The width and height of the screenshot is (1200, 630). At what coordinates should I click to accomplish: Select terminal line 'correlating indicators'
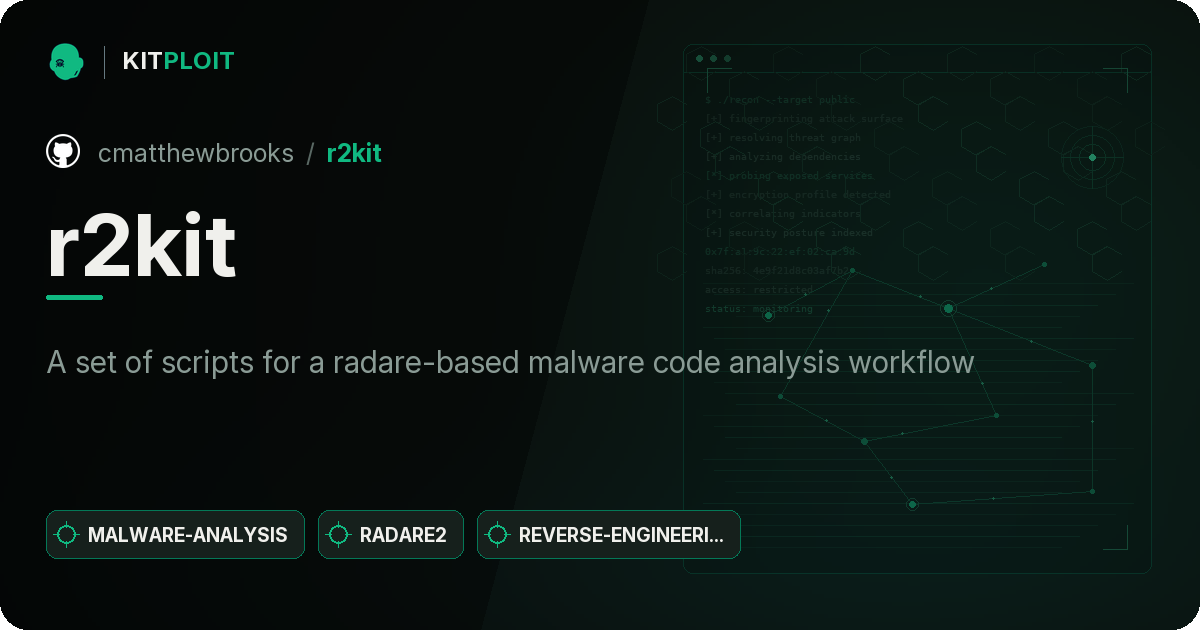pos(782,214)
